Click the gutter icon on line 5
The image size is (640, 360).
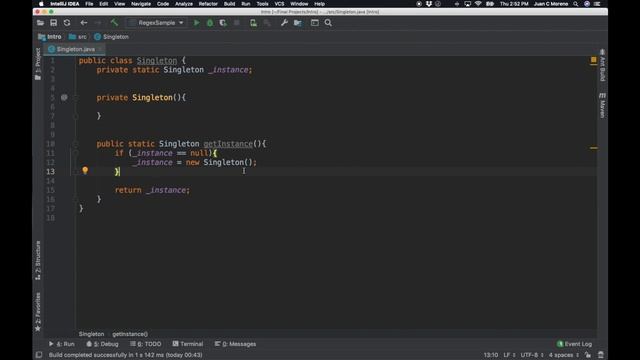pos(64,98)
